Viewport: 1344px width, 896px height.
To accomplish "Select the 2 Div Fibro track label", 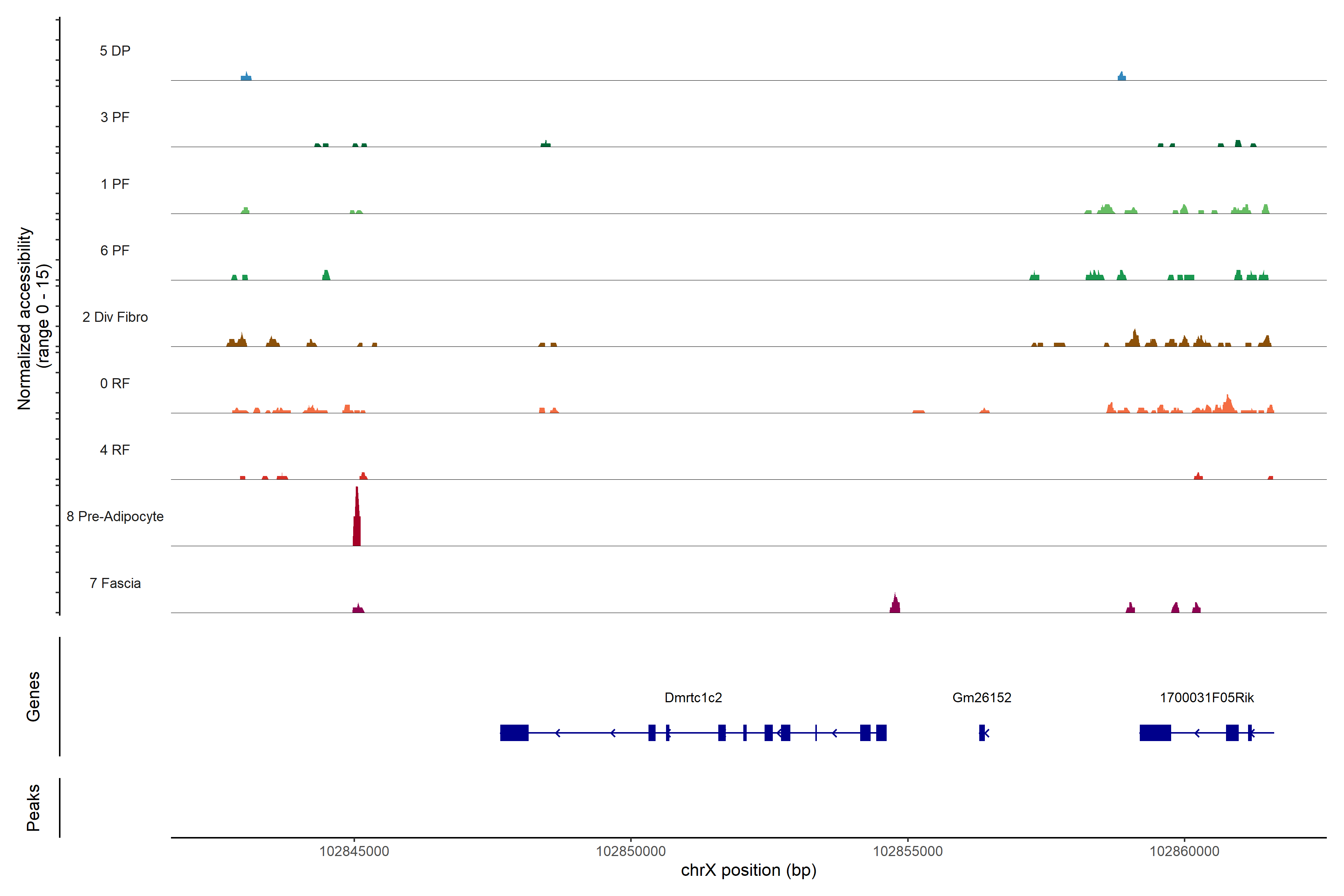I will click(x=115, y=317).
